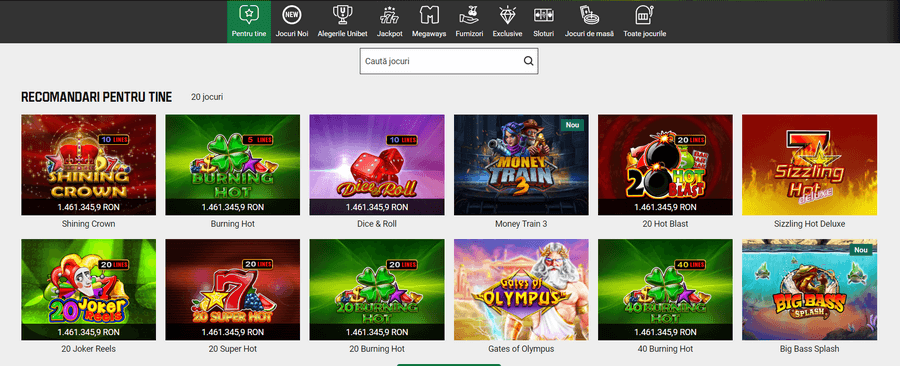900x366 pixels.
Task: Click the Money Train 3 title link
Action: coord(521,224)
